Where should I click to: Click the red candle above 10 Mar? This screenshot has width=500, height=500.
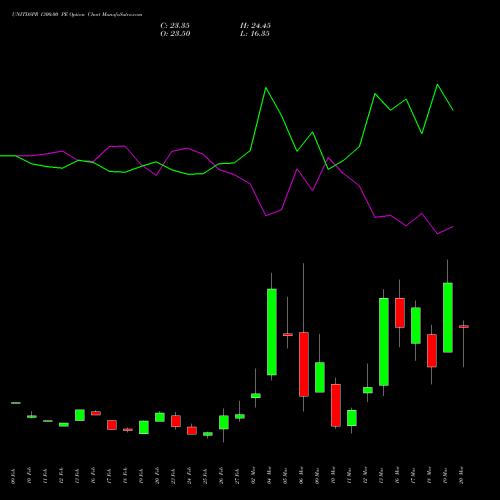(x=336, y=405)
